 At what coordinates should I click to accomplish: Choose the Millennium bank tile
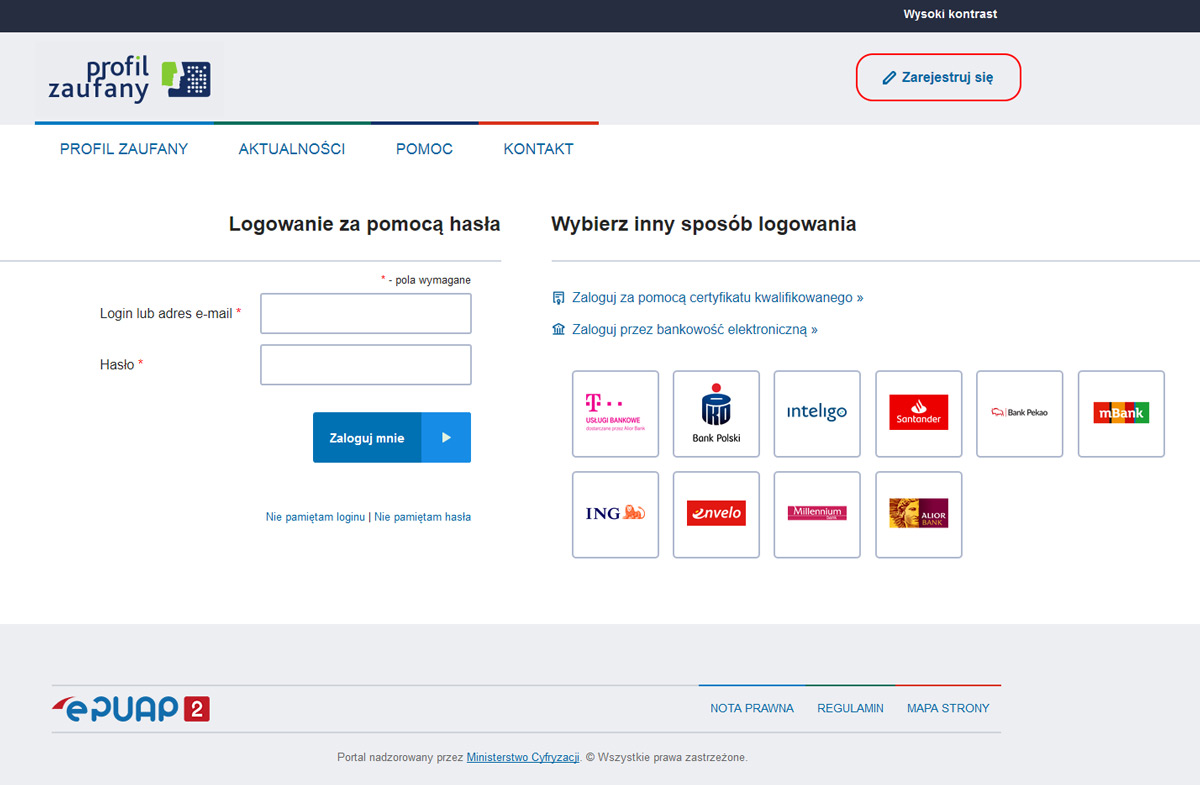[817, 514]
